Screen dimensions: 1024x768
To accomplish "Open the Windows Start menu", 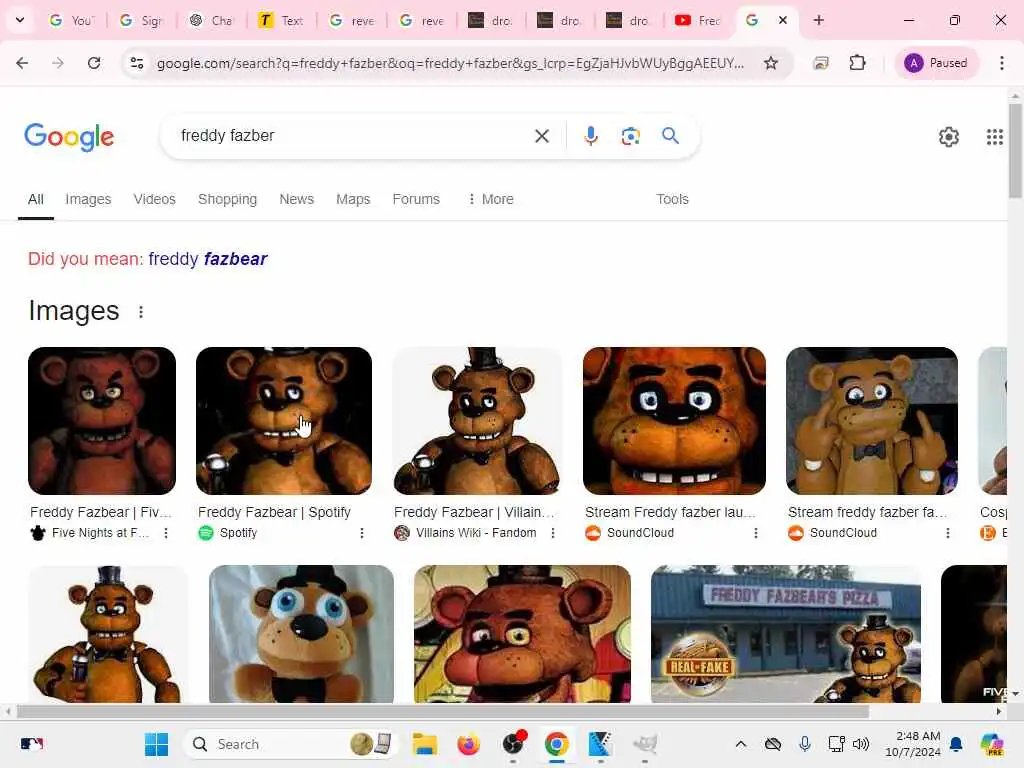I will click(x=157, y=744).
